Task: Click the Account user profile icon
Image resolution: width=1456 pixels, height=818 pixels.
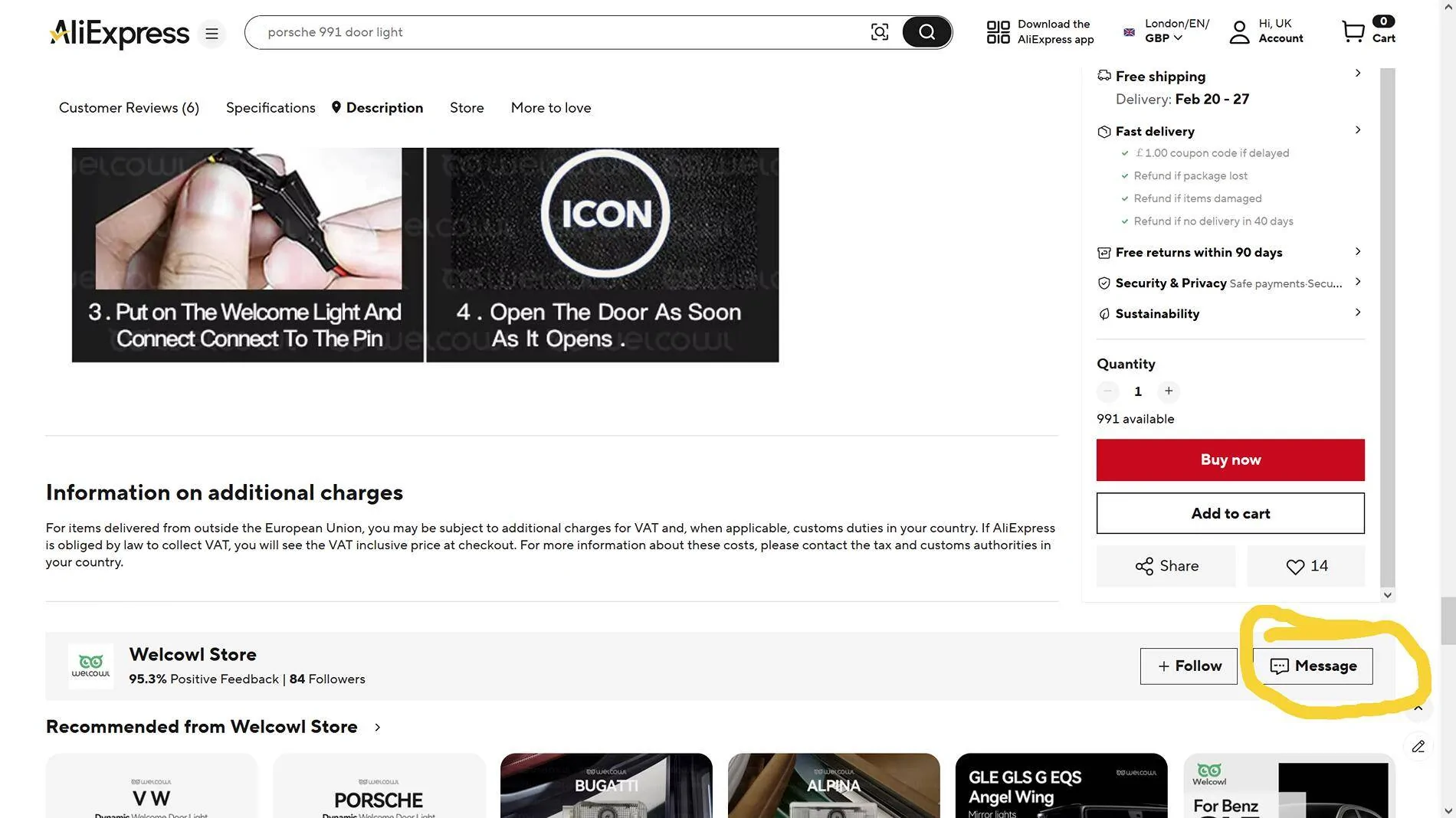Action: (1239, 32)
